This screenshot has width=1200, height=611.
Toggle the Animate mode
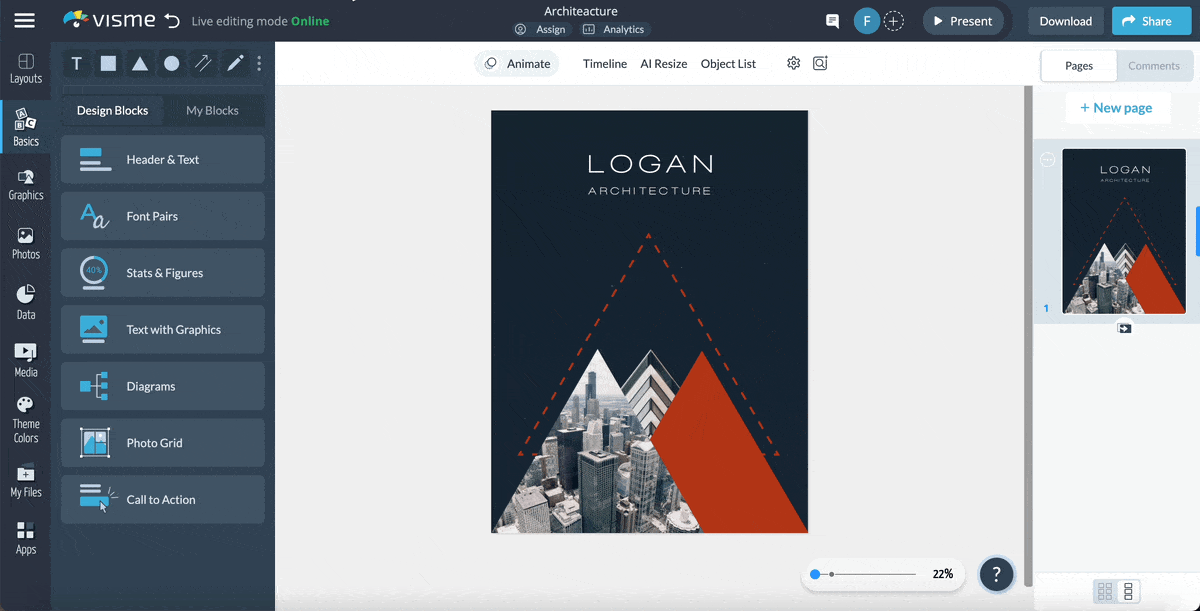(x=516, y=63)
